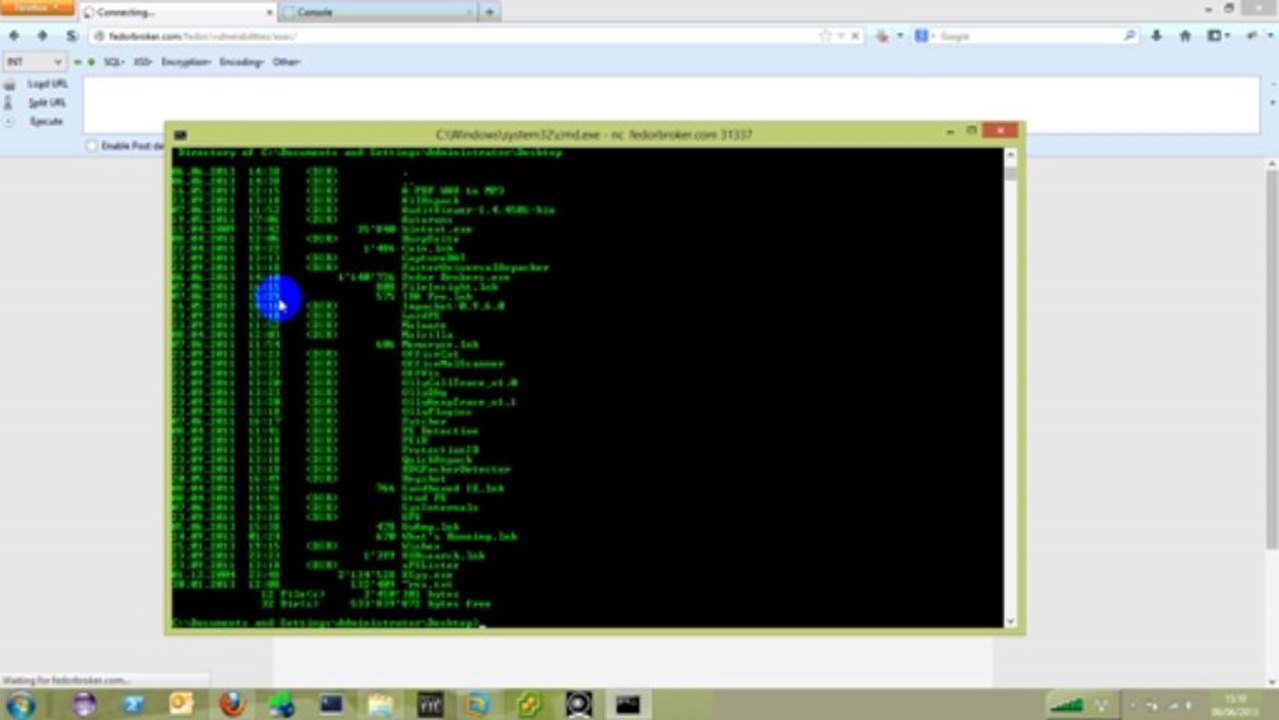Click the addon icon left of search box
This screenshot has width=1279, height=720.
(882, 36)
